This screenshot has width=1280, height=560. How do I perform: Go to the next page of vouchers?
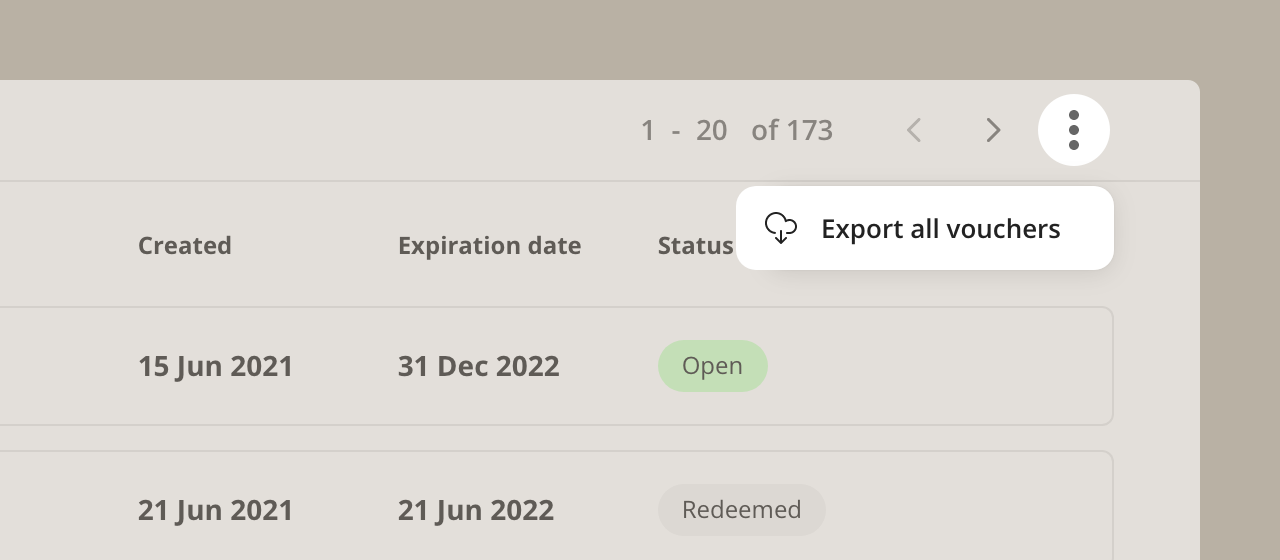(993, 130)
